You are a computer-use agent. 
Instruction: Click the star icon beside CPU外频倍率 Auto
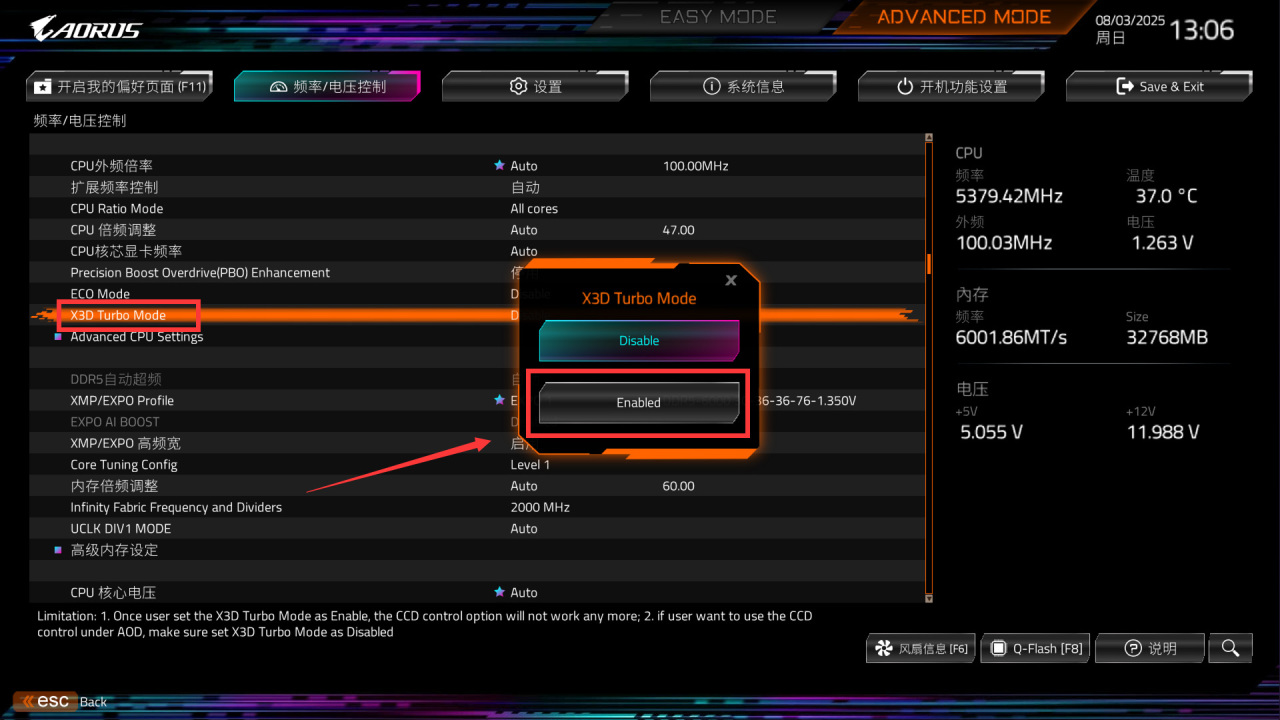499,166
